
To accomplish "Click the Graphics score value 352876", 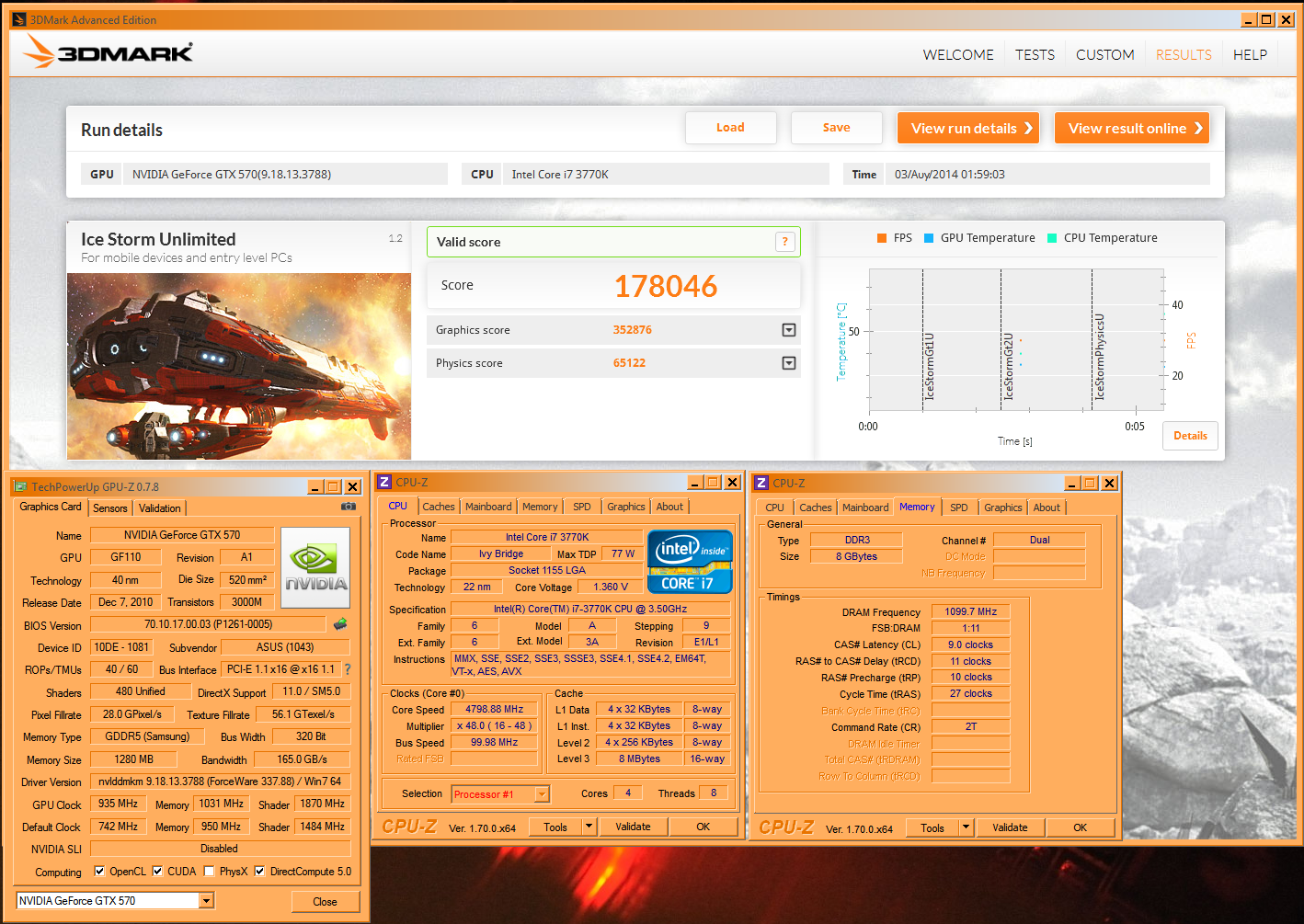I will (x=633, y=330).
